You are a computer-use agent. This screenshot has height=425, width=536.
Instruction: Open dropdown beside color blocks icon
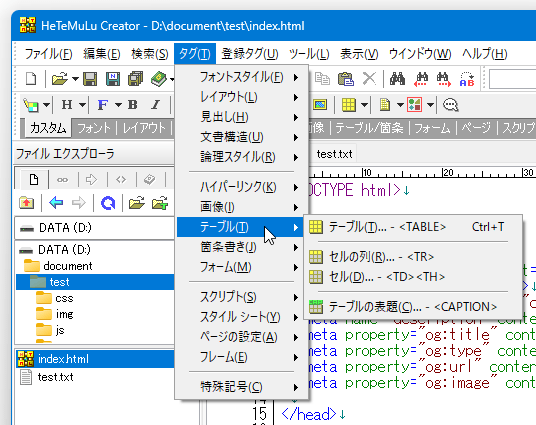tap(430, 105)
